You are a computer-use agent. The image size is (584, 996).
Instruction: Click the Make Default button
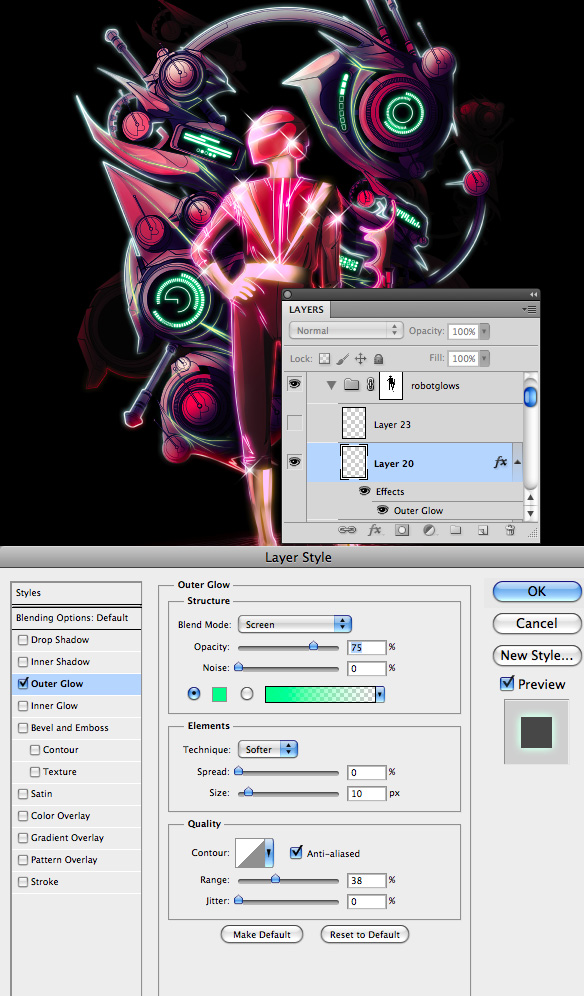tap(262, 934)
